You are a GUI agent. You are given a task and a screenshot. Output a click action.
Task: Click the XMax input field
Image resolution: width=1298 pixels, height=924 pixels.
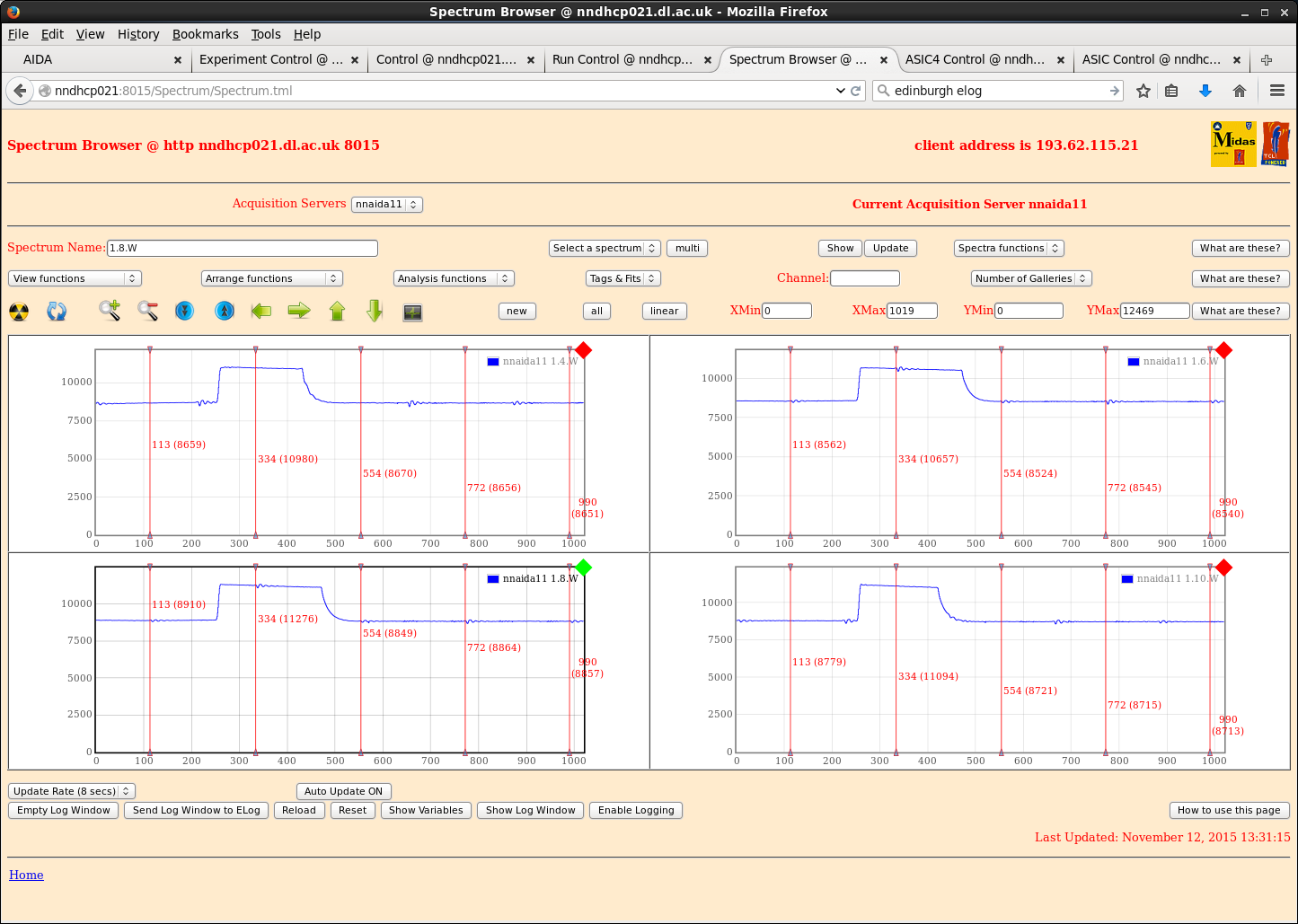pos(912,311)
